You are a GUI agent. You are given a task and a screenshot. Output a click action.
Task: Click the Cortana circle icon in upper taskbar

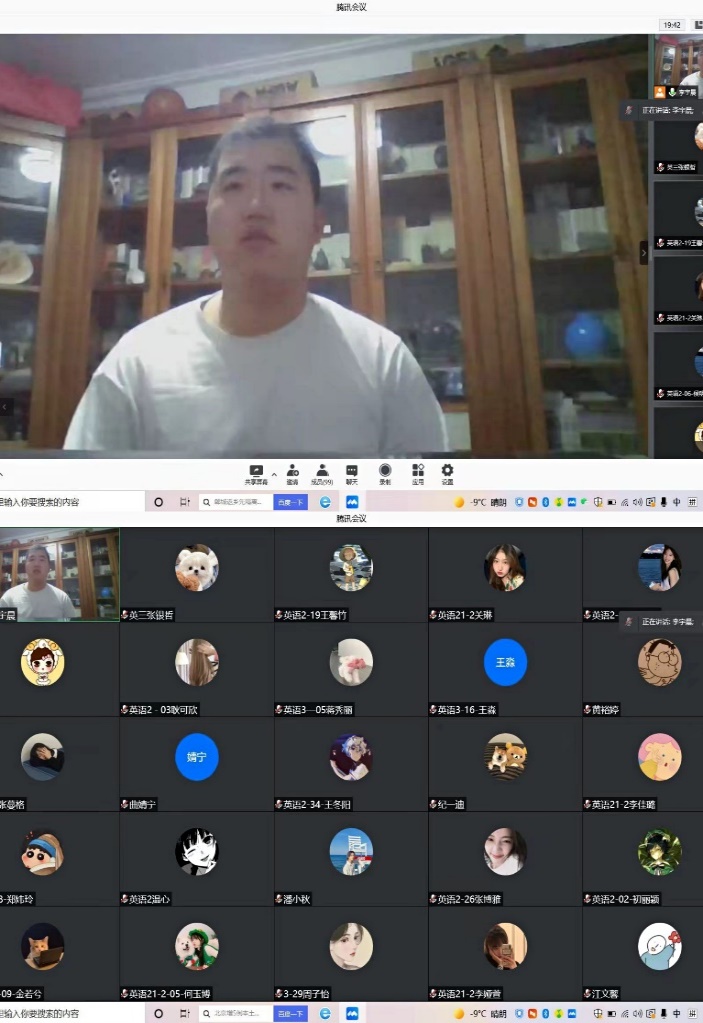coord(158,502)
